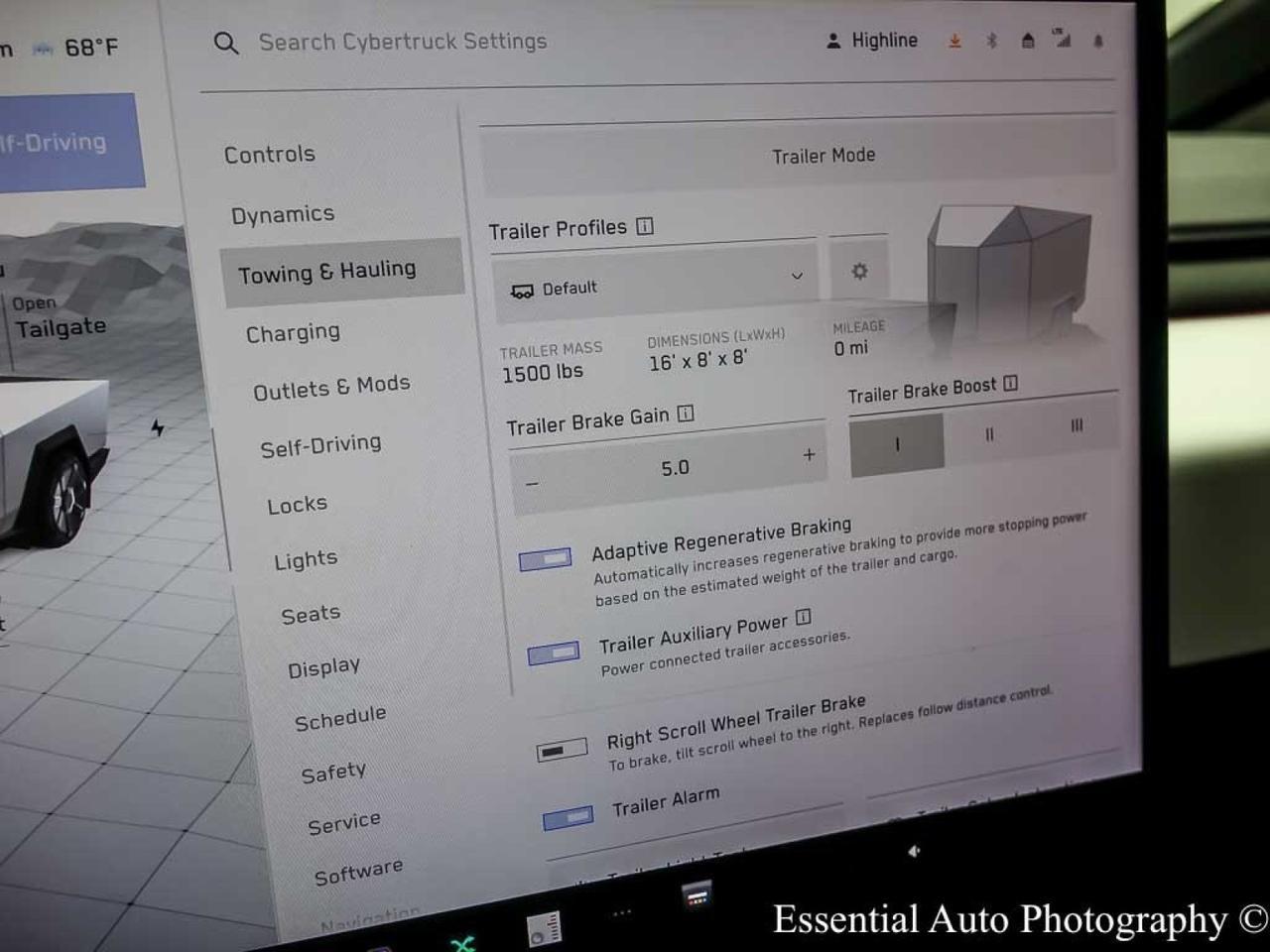1270x952 pixels.
Task: Tap the Trailer Profiles info icon
Action: click(x=645, y=226)
